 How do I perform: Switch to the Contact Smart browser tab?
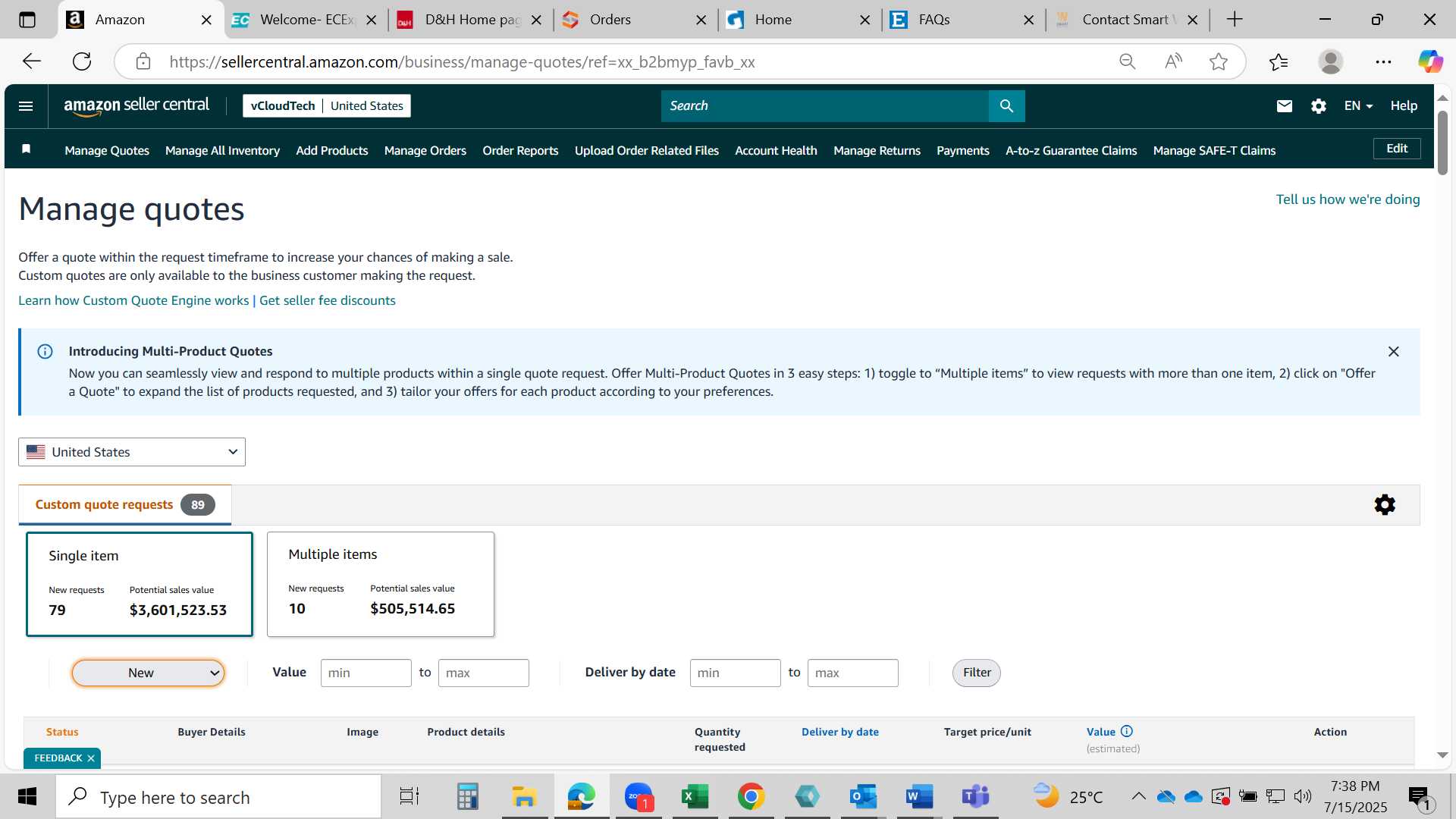pos(1127,20)
